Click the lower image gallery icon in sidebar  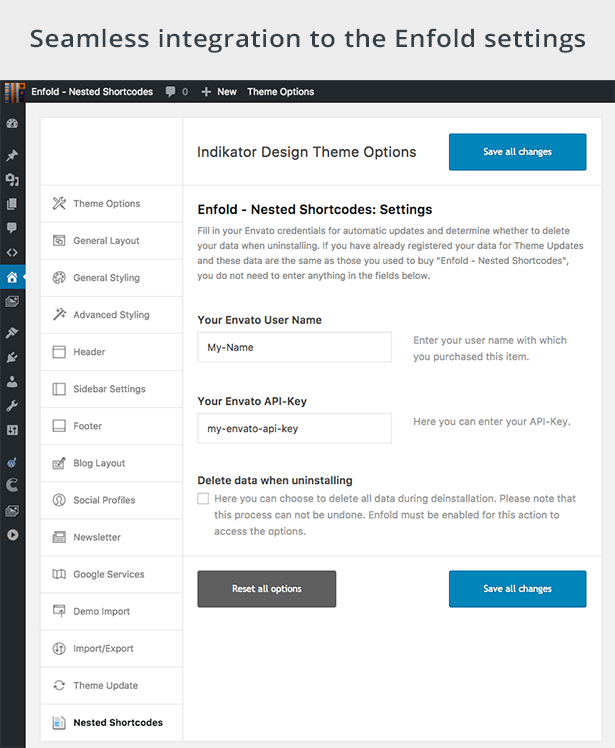pyautogui.click(x=12, y=511)
